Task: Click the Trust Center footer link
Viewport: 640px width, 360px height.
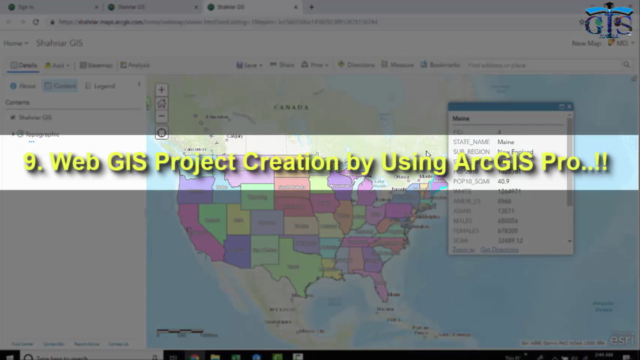Action: [x=22, y=344]
